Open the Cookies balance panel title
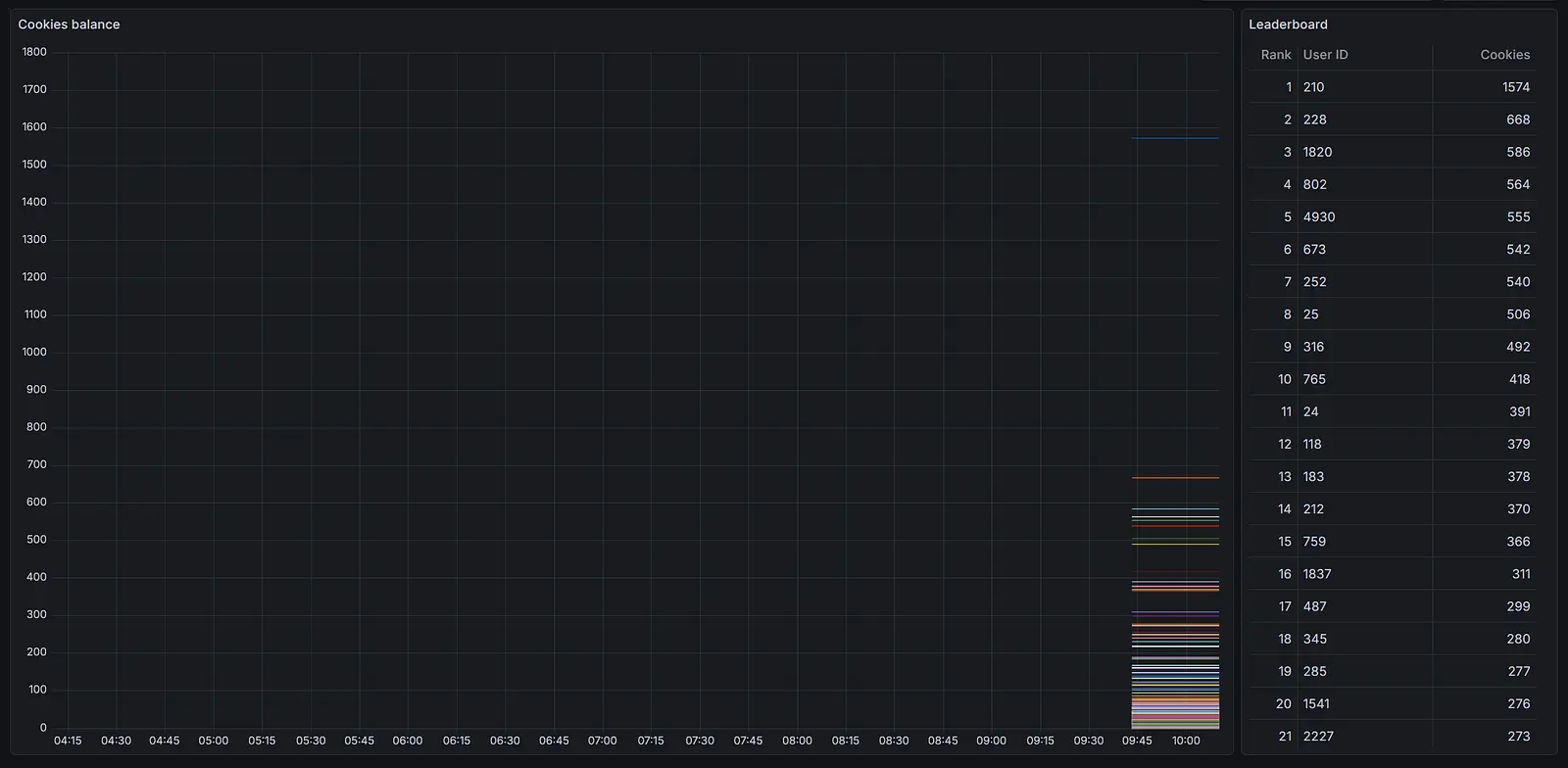 pos(69,24)
